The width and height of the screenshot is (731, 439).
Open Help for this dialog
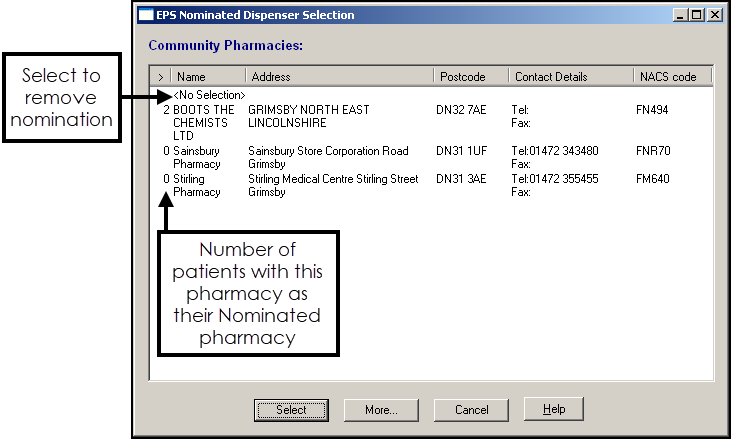click(553, 410)
